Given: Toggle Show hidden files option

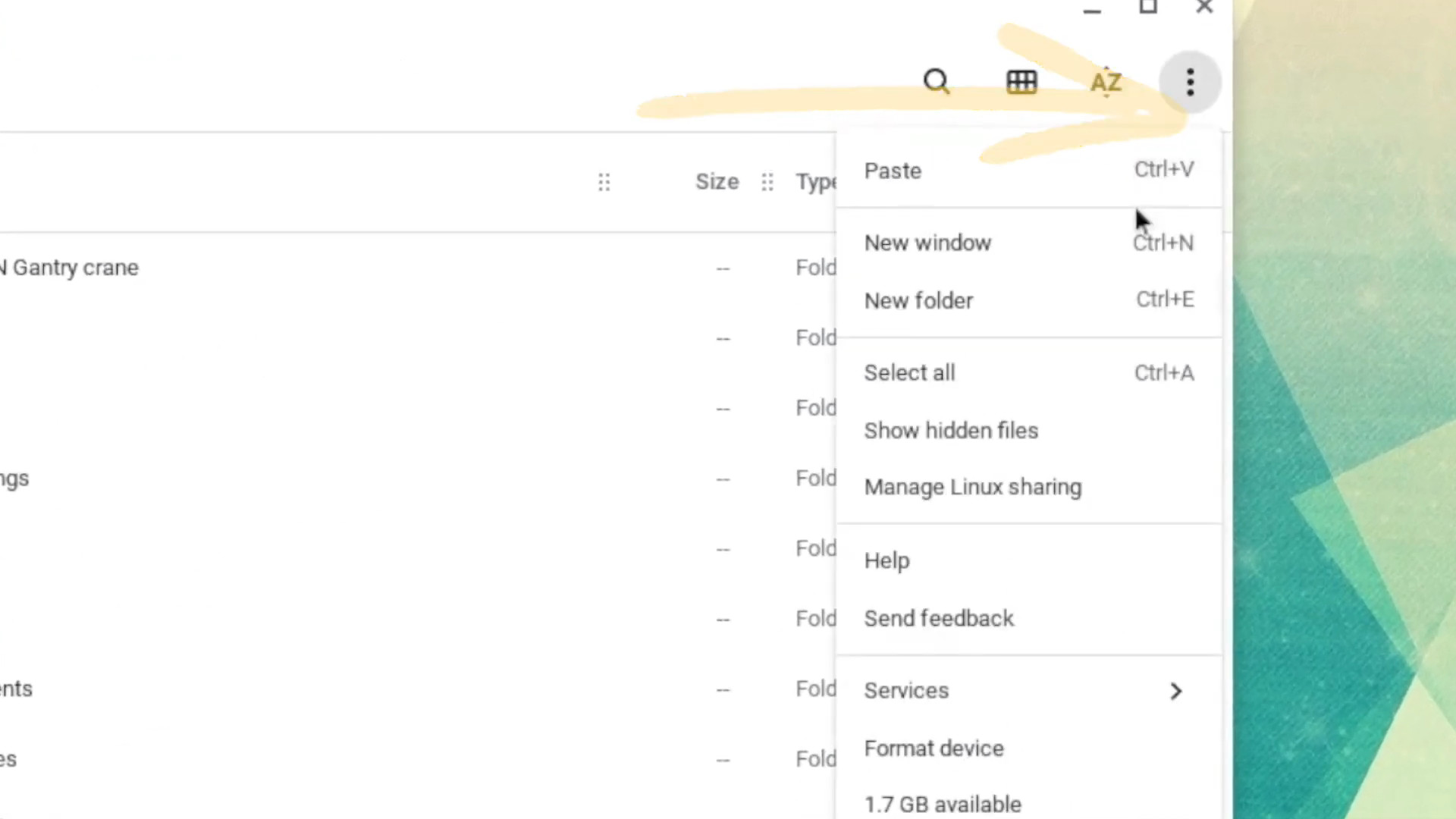Looking at the screenshot, I should [x=951, y=430].
